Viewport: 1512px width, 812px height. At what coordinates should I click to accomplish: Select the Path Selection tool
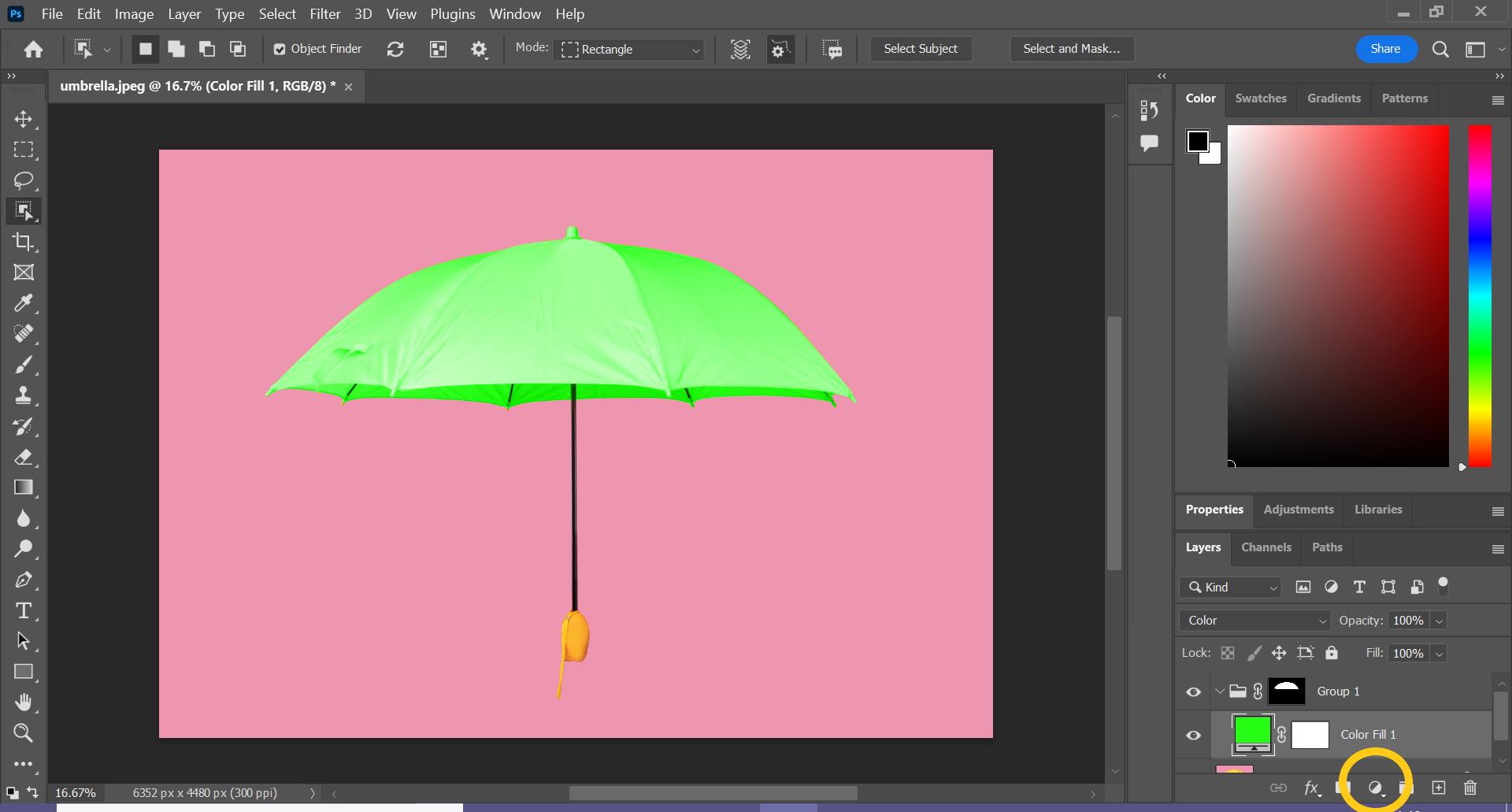point(24,641)
